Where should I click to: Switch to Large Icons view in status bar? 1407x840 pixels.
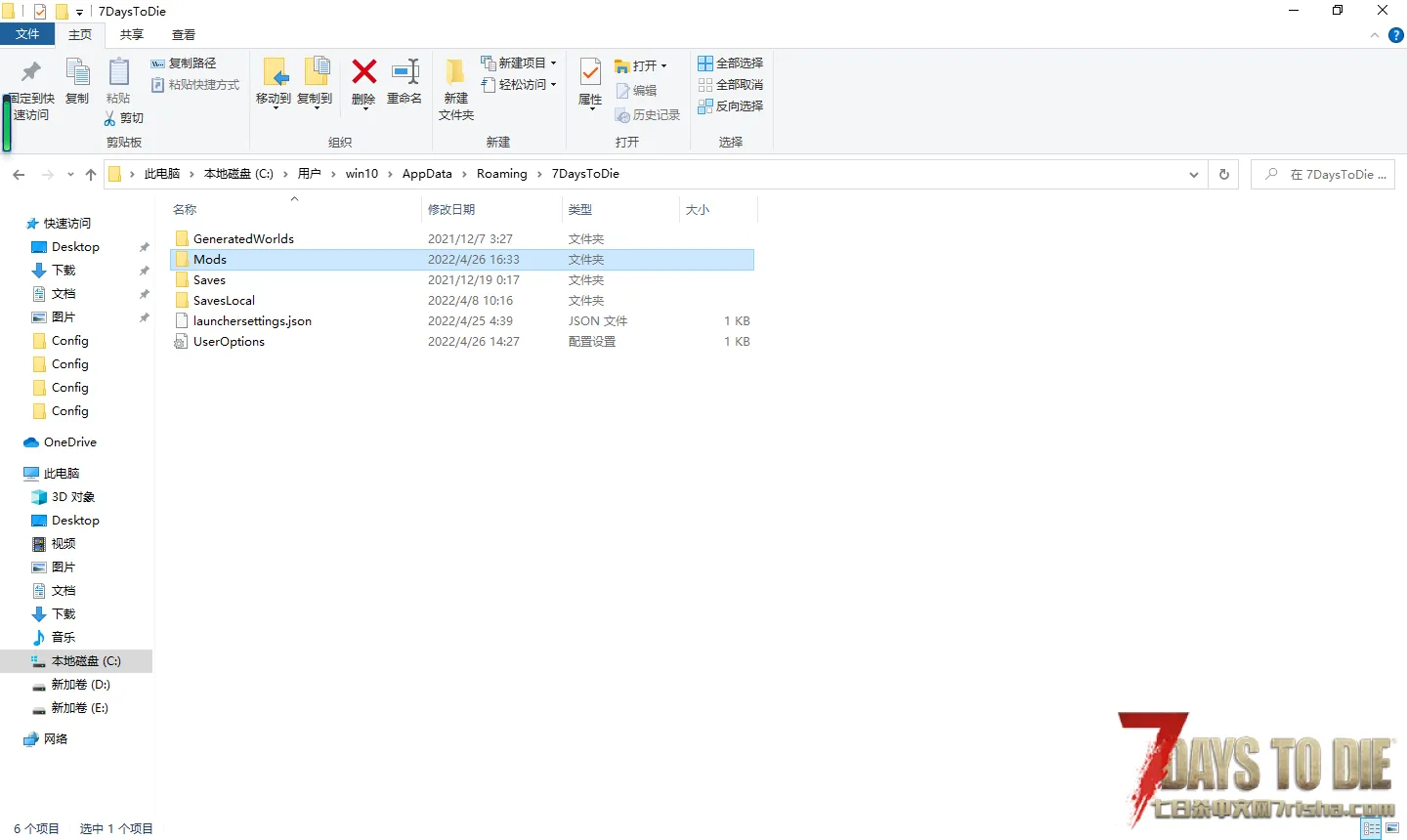pos(1392,829)
